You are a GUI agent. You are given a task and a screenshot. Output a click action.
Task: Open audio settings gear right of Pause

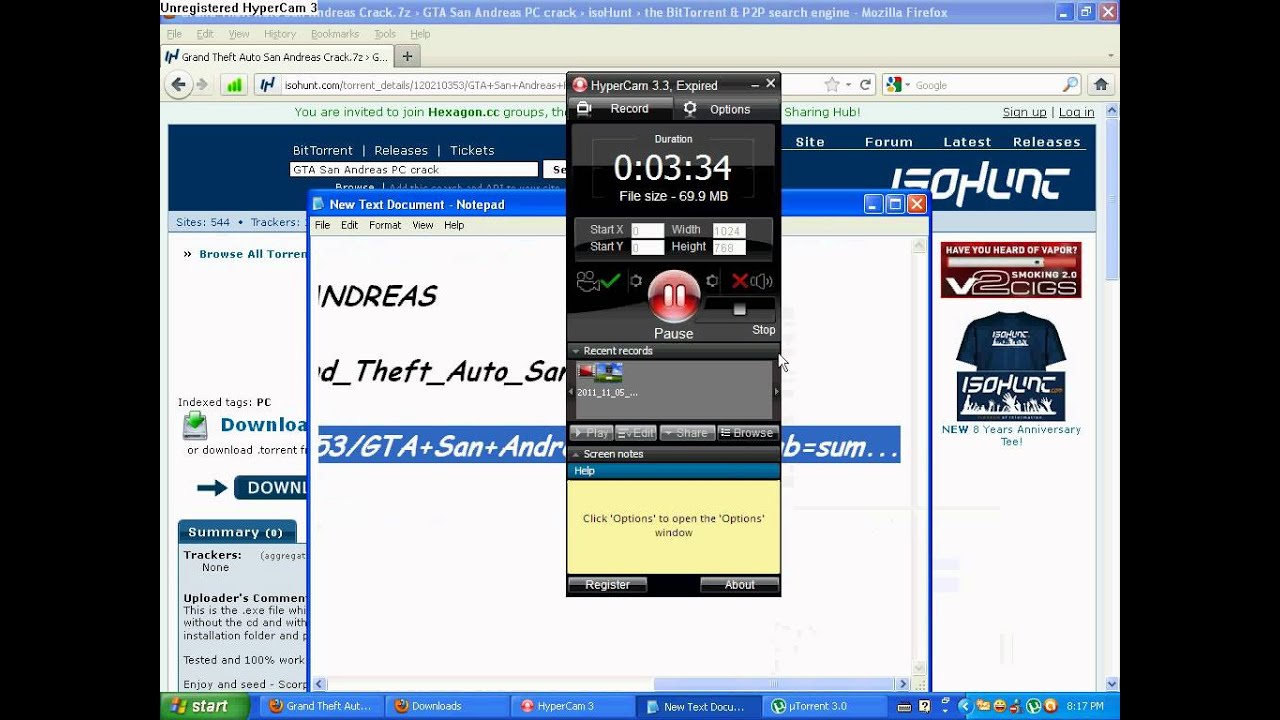tap(712, 282)
